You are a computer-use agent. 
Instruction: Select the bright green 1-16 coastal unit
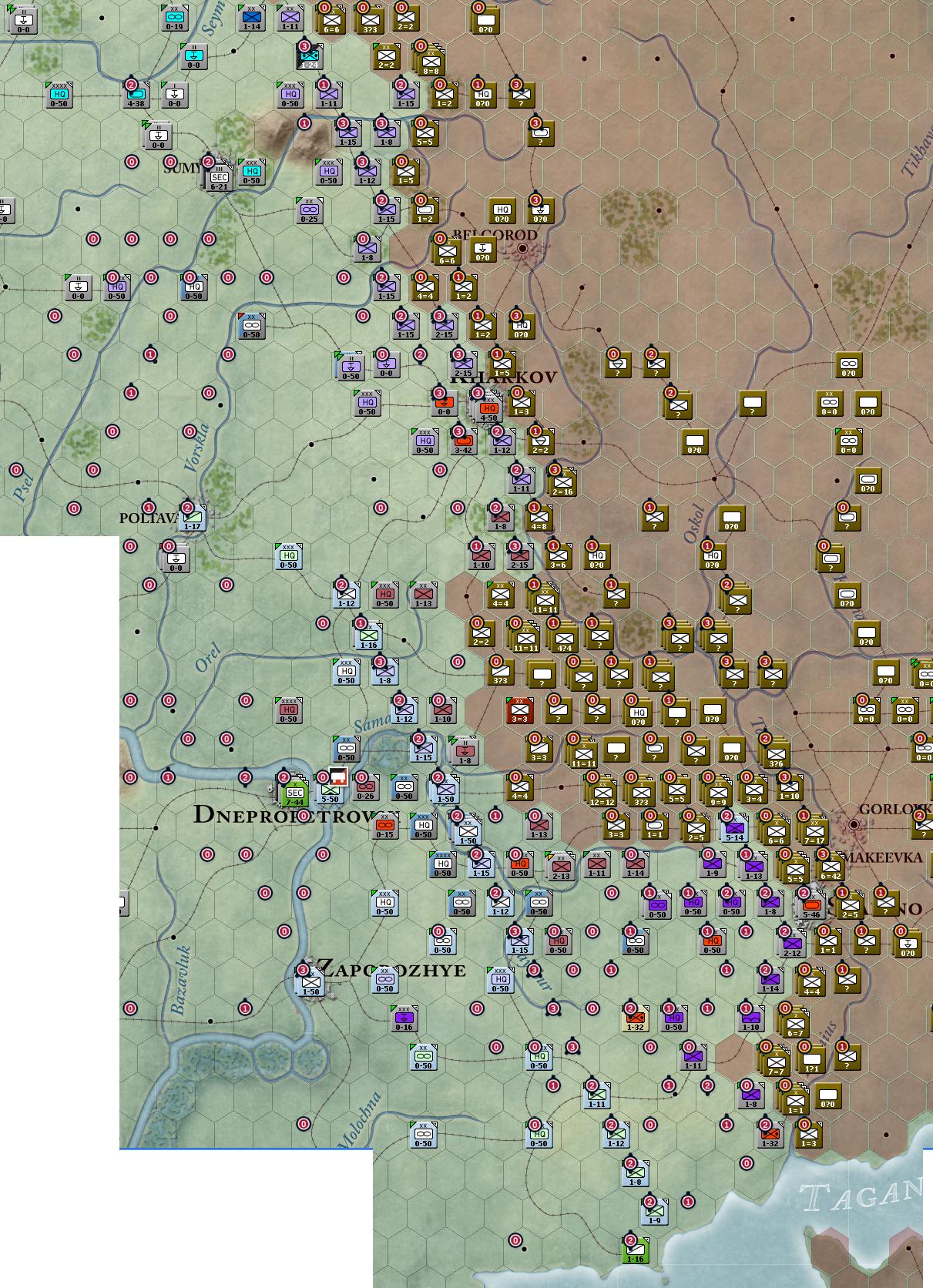[635, 1251]
